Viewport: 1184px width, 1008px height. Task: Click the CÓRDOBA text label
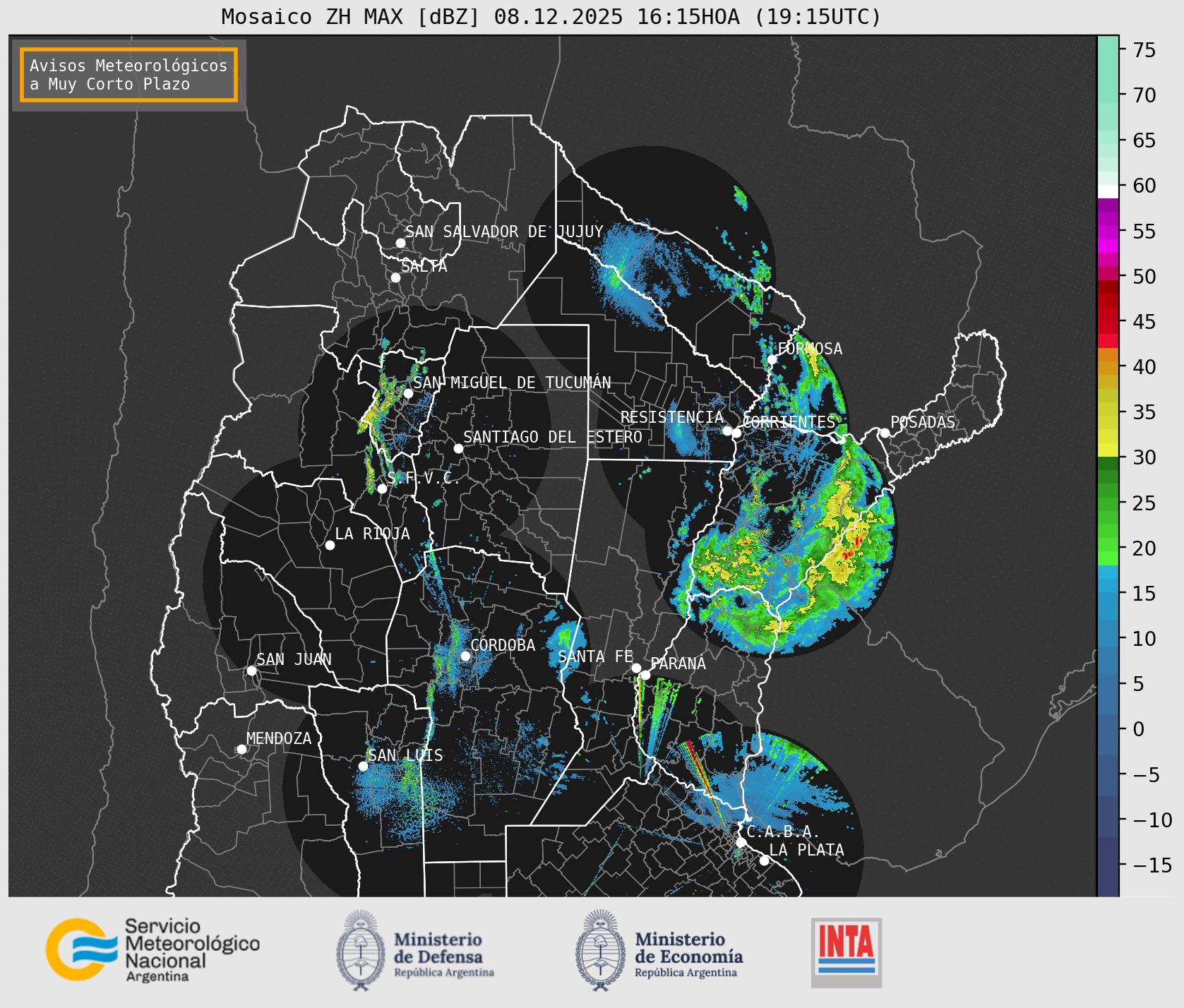tap(503, 644)
